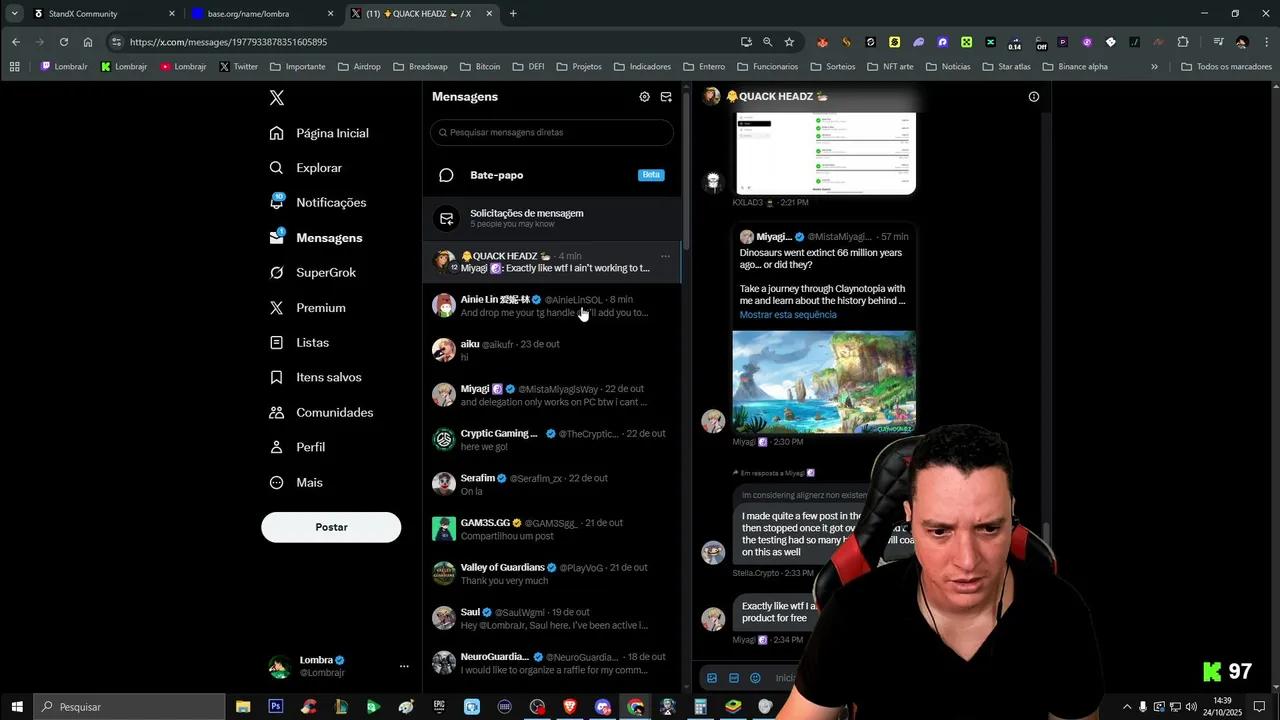The image size is (1280, 720).
Task: Open the shared screenshot from KXLAD3
Action: pos(826,153)
